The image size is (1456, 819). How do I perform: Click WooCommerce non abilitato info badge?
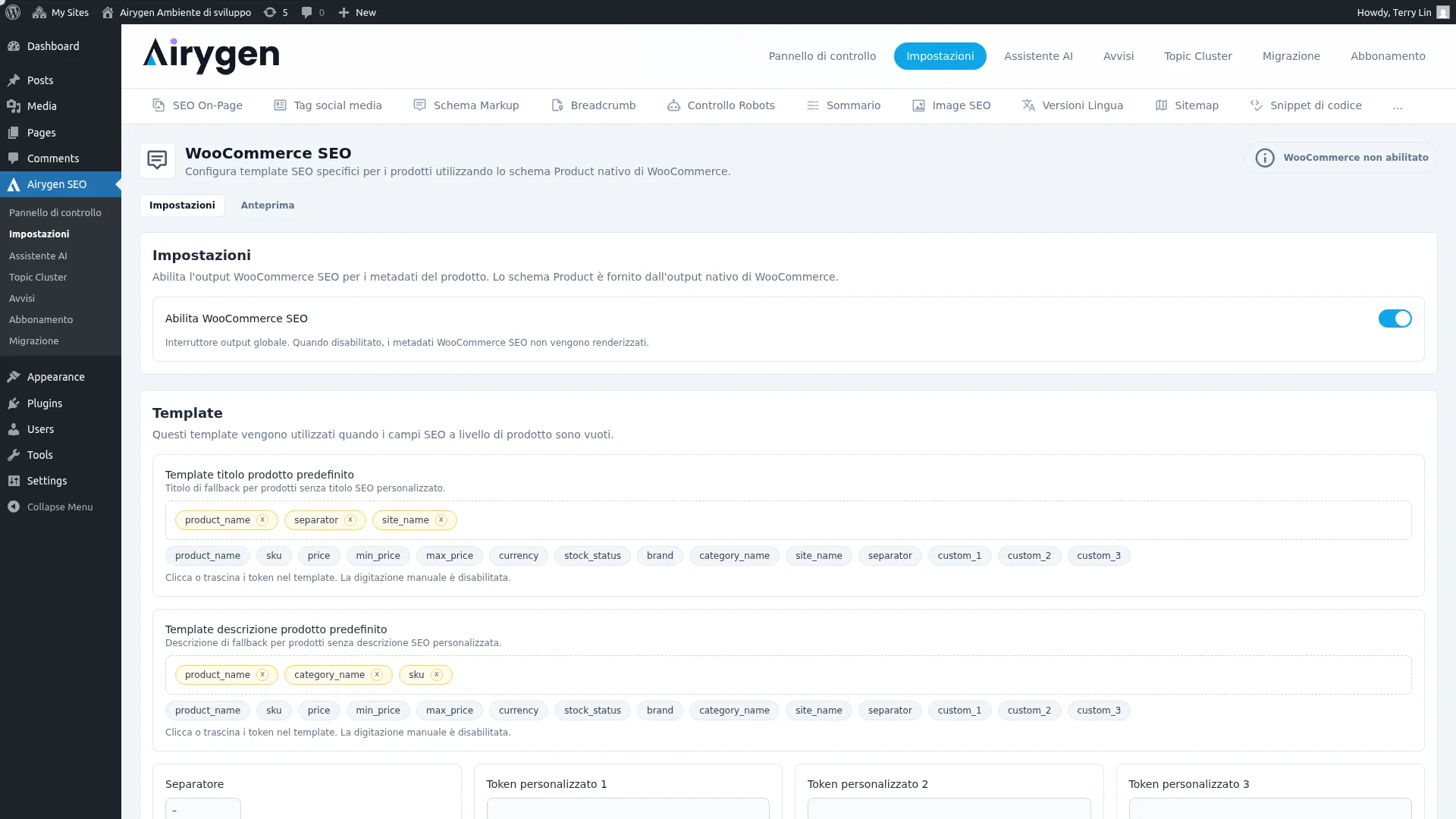pyautogui.click(x=1341, y=158)
